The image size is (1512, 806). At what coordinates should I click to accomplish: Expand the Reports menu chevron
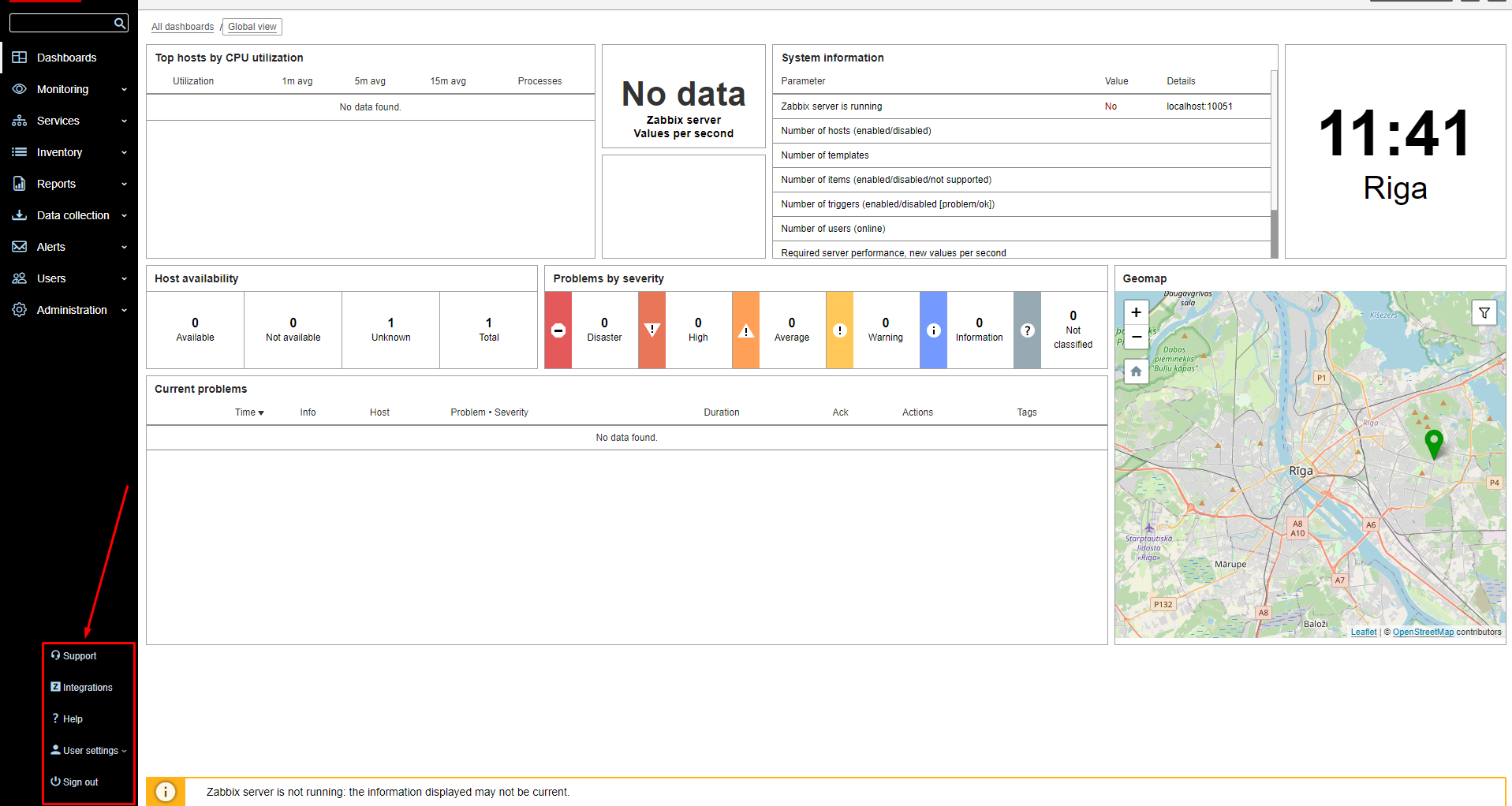pos(124,185)
